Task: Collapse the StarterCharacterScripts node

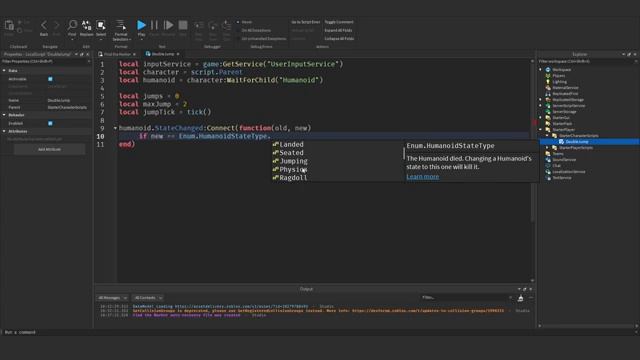Action: tap(547, 136)
